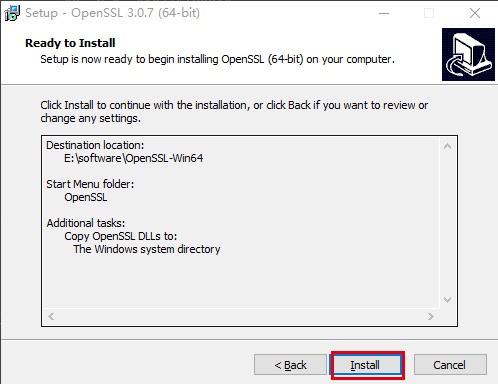Click 'The Windows system directory' line
Image resolution: width=498 pixels, height=384 pixels.
coord(147,249)
